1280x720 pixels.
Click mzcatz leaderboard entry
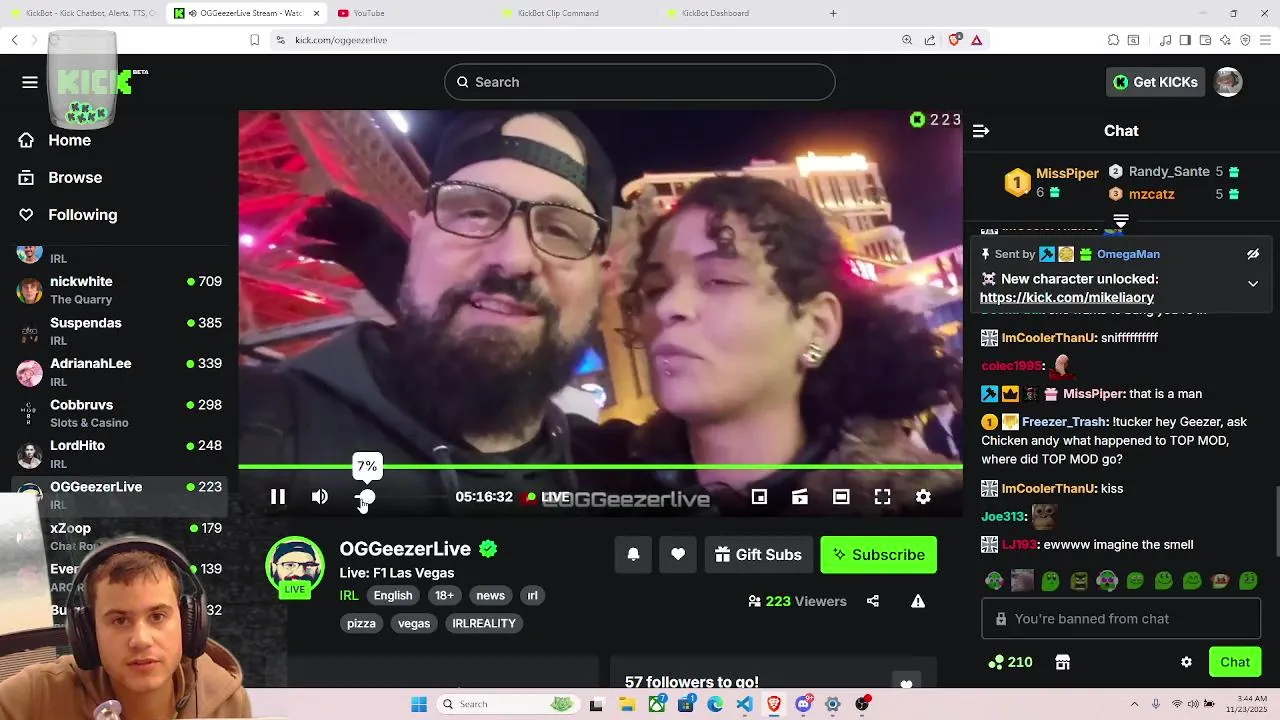pos(1174,194)
